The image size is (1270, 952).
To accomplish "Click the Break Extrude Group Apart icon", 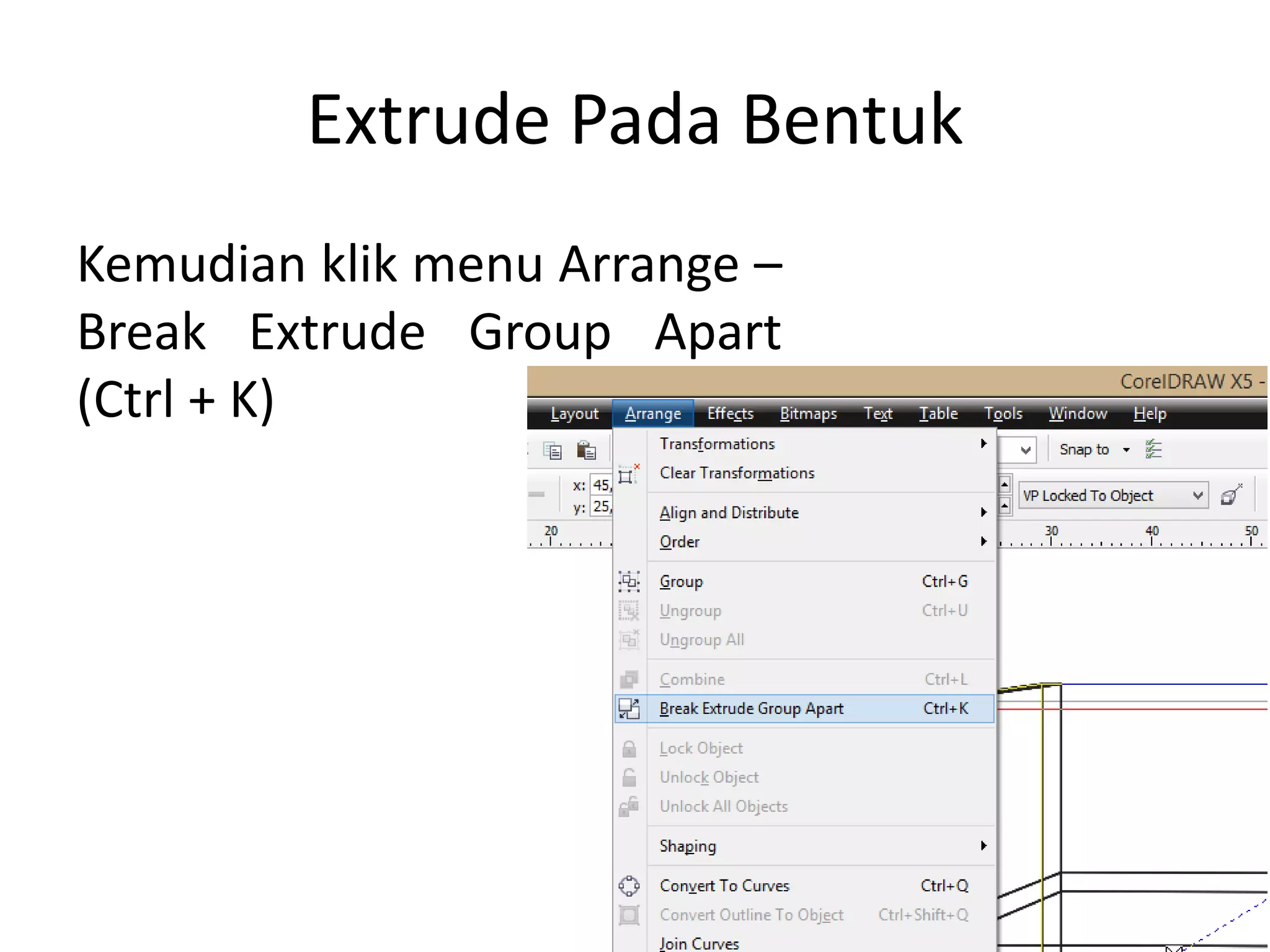I will [x=629, y=708].
